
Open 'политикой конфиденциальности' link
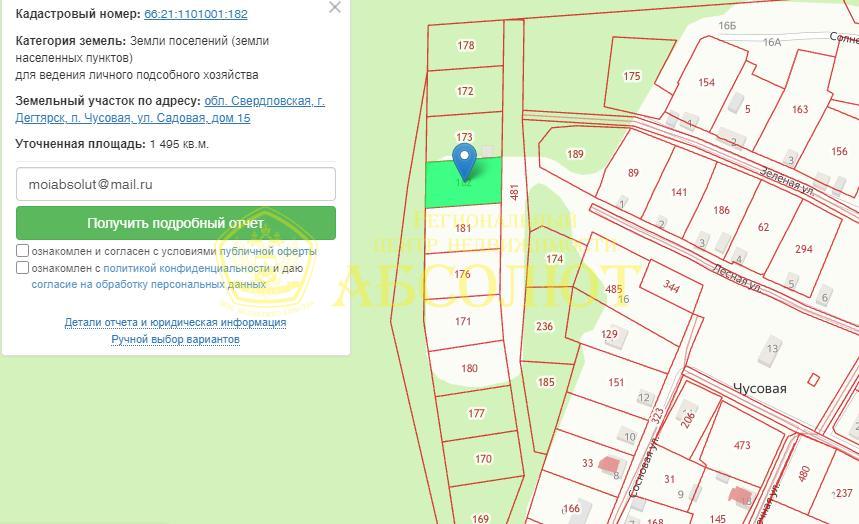coord(186,268)
